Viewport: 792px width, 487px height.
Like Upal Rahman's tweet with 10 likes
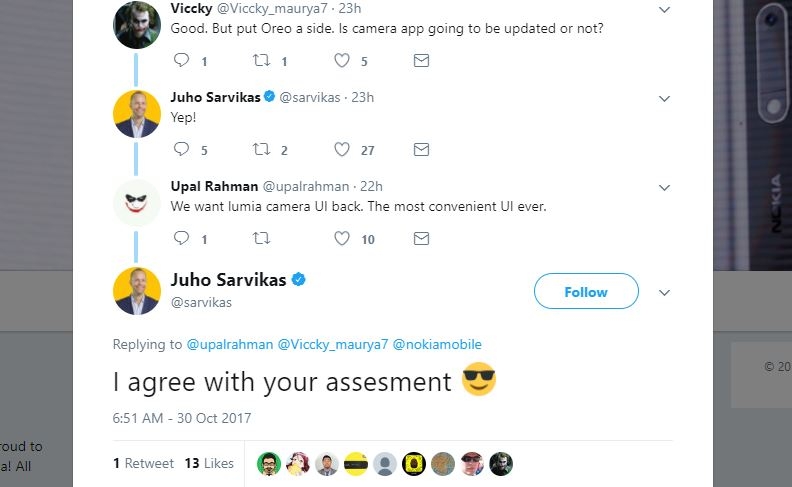coord(342,238)
